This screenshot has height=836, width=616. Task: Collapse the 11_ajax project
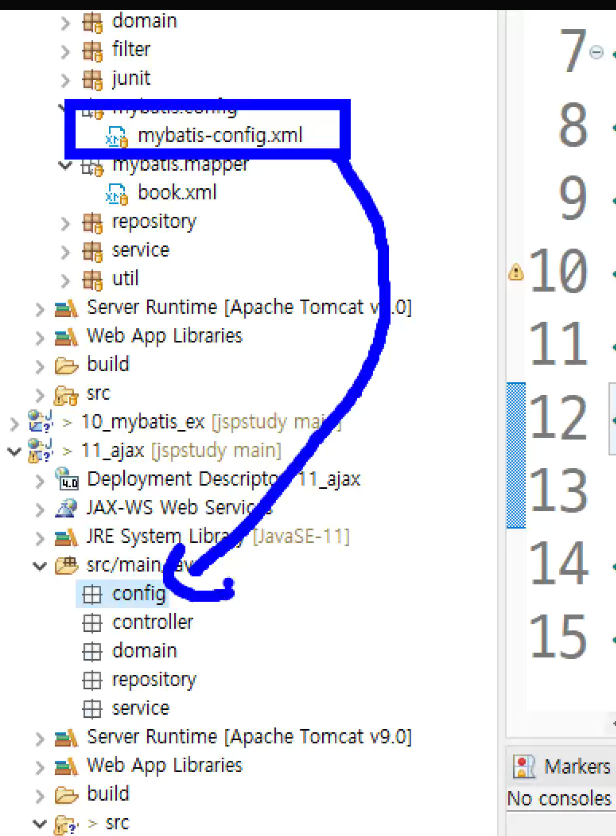coord(14,452)
